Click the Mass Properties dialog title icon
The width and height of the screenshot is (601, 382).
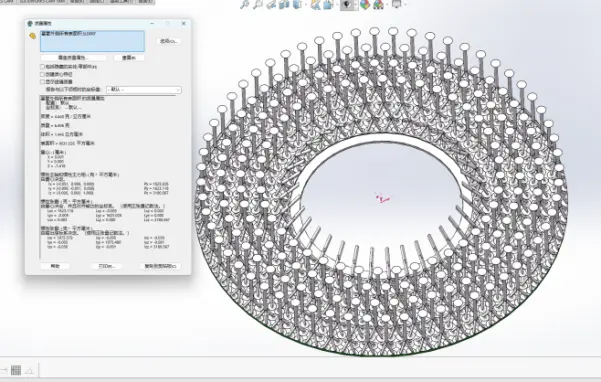click(30, 23)
